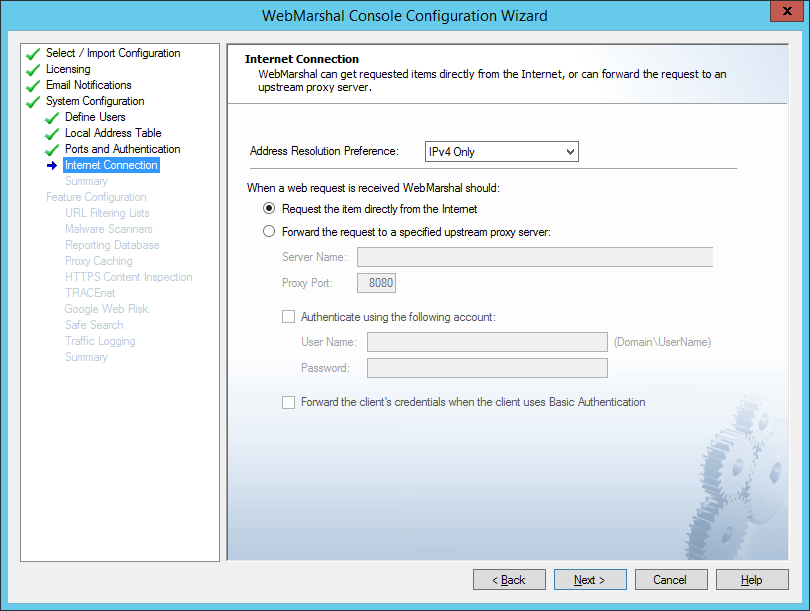
Task: Click the Server Name text field
Action: click(x=534, y=258)
